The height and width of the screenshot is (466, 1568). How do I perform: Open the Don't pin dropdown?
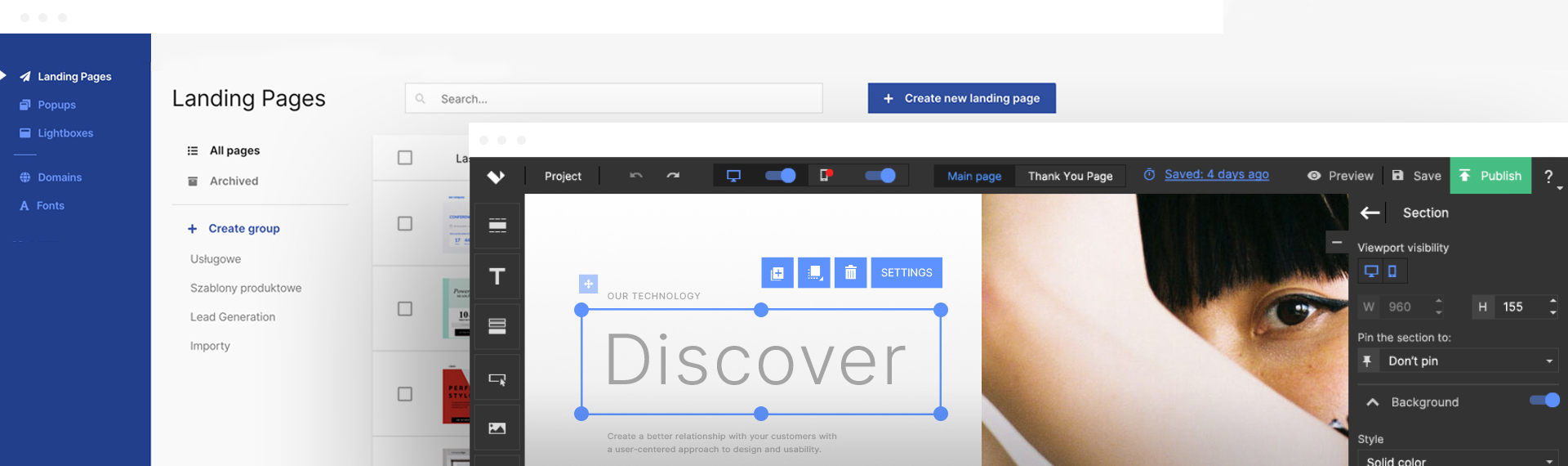click(1468, 361)
